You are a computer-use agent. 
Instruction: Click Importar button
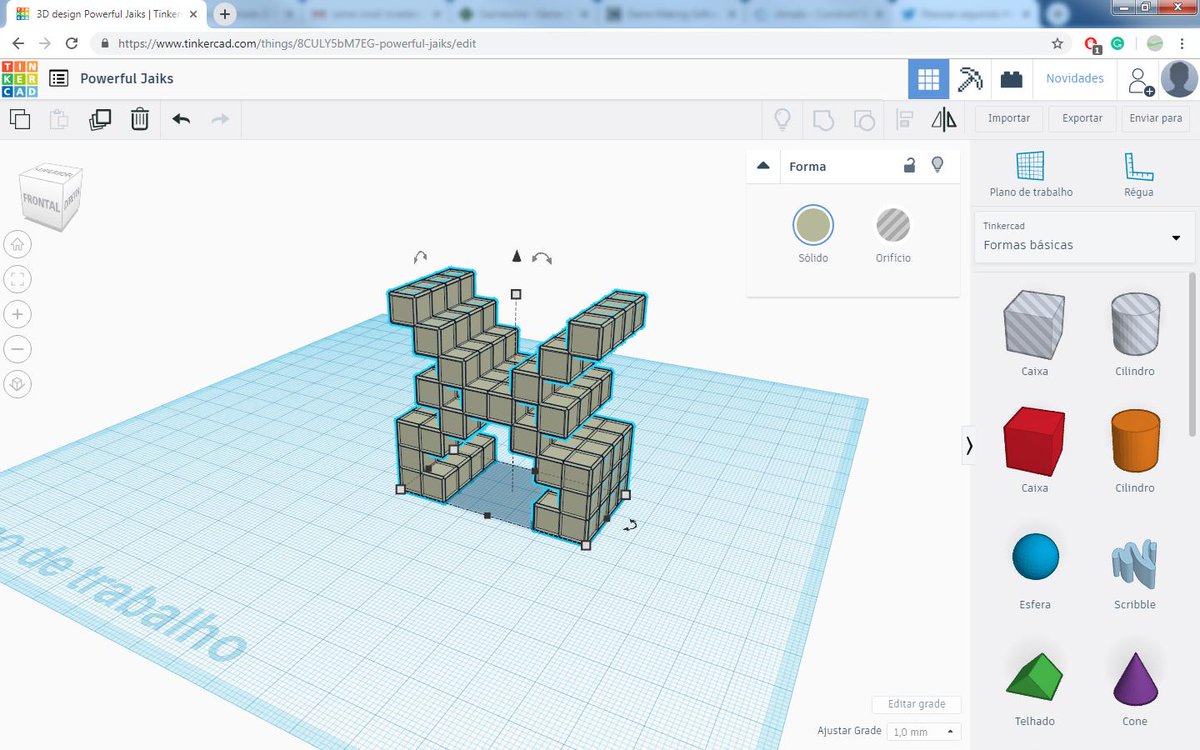click(1009, 118)
